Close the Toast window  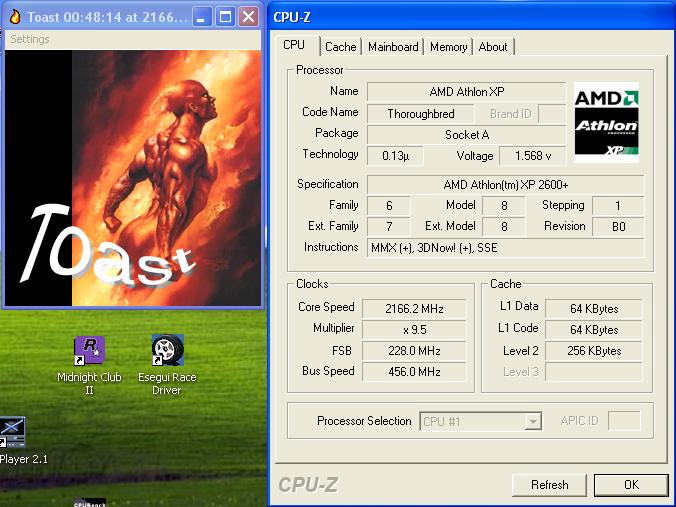(249, 17)
